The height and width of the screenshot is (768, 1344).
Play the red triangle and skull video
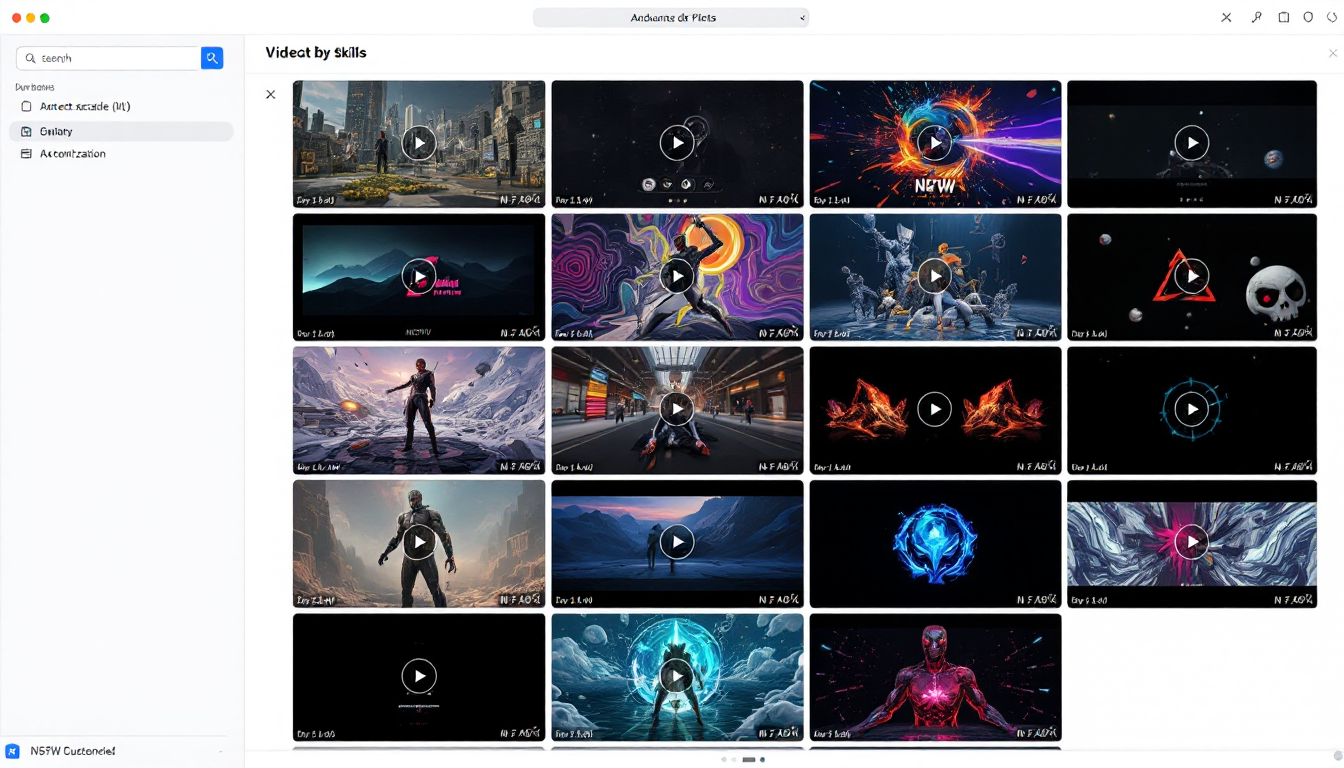point(1191,276)
